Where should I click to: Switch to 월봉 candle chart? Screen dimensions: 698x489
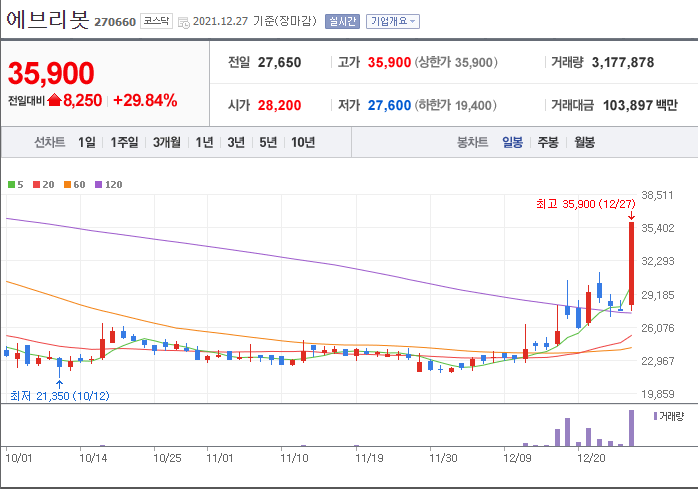[x=584, y=143]
